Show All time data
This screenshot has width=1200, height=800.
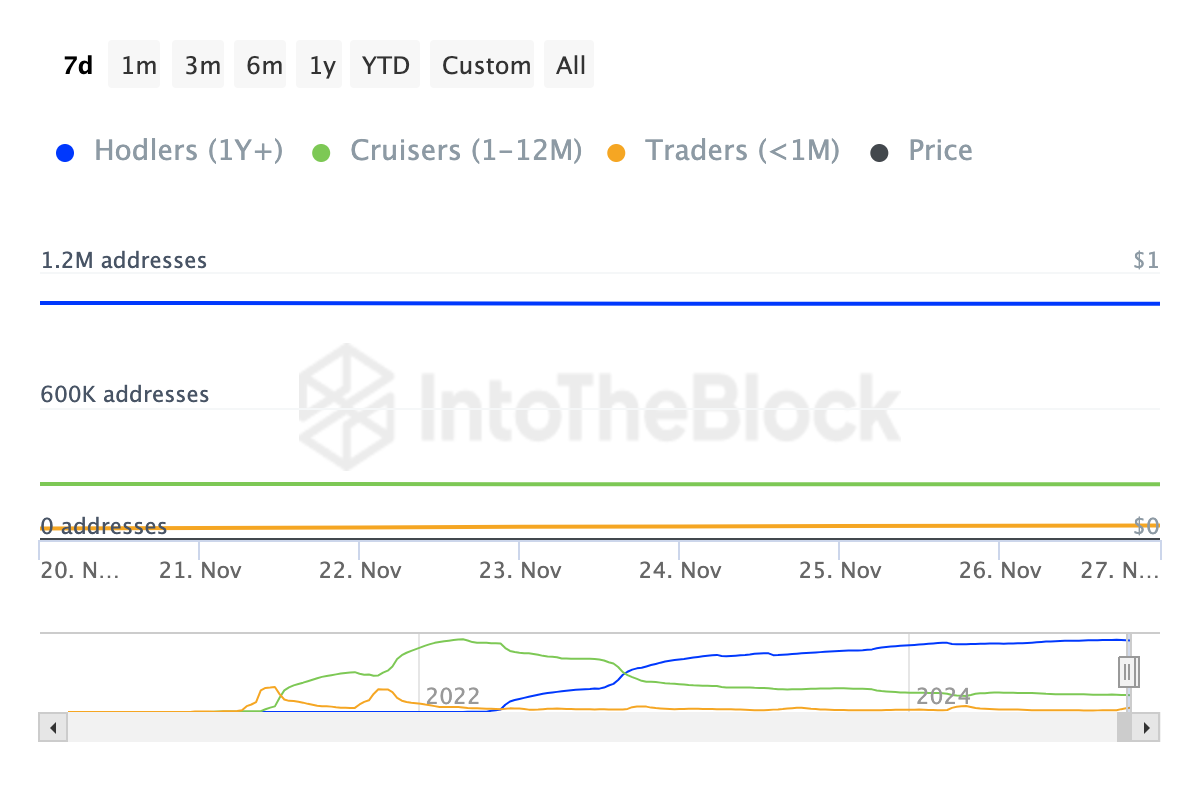tap(571, 66)
